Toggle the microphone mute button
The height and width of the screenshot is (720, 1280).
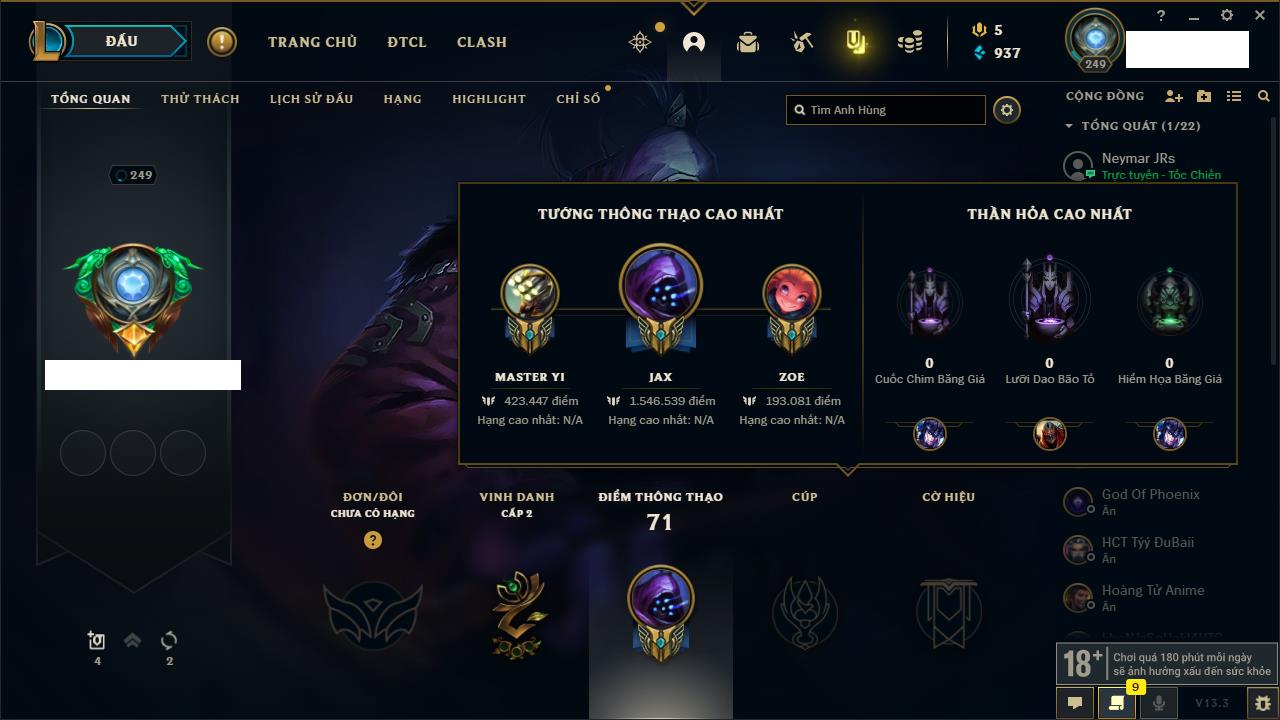pos(1158,703)
